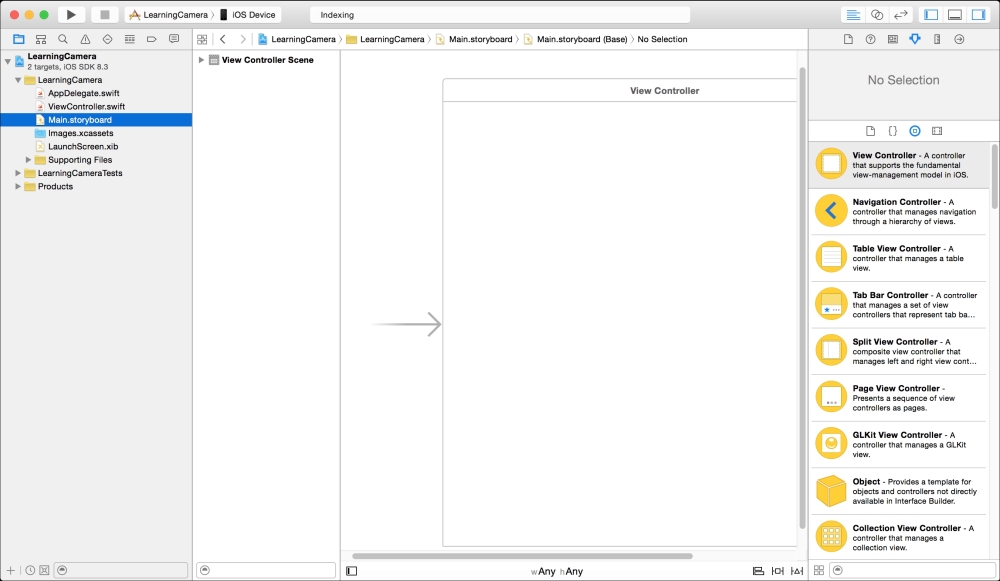Select Main.storyboard in navigator

96,120
